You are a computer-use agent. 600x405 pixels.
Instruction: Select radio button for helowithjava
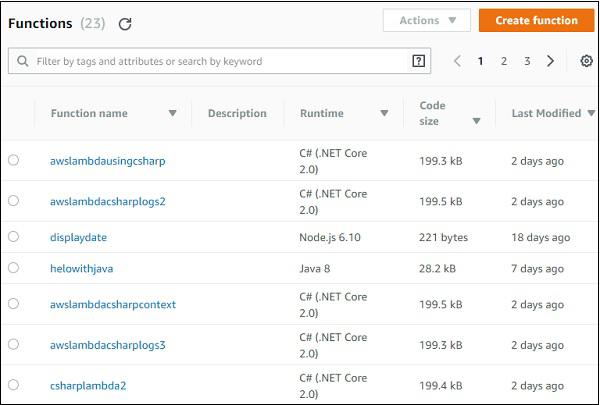coord(13,268)
